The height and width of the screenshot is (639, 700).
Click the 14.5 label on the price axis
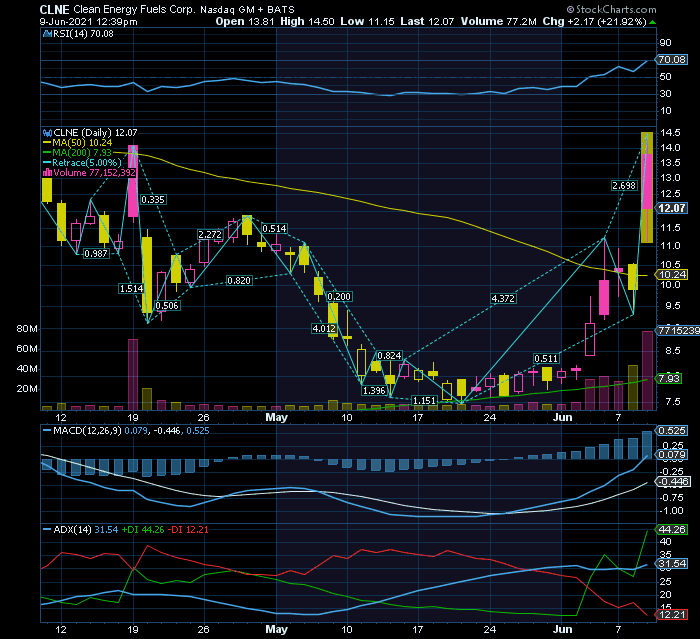coord(671,133)
